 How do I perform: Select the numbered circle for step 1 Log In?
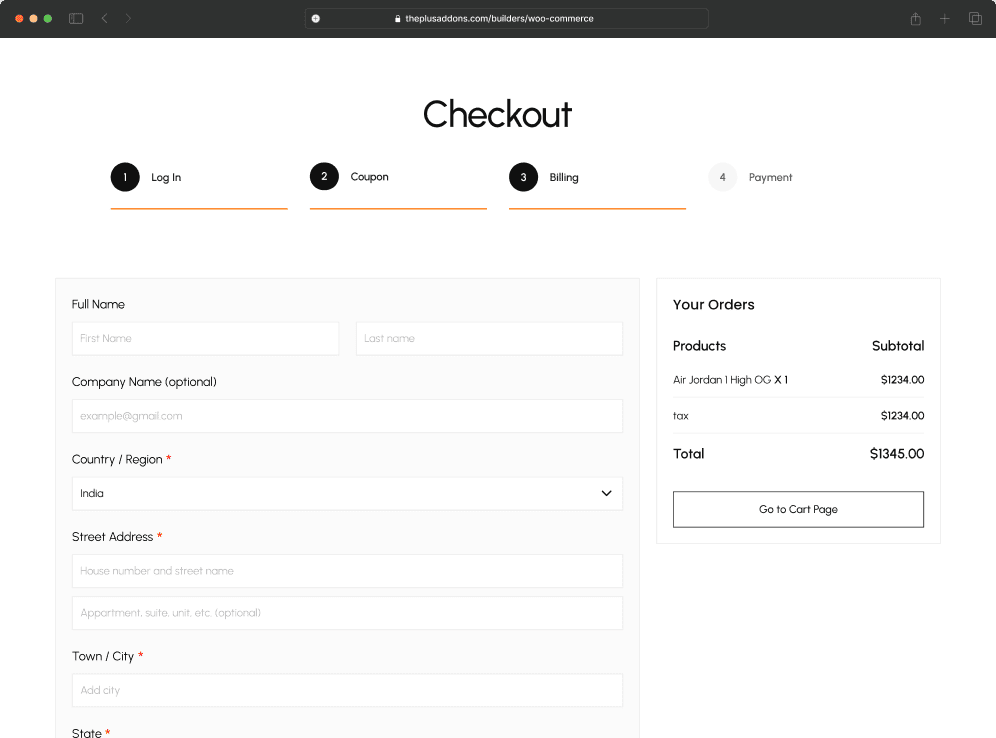[124, 177]
